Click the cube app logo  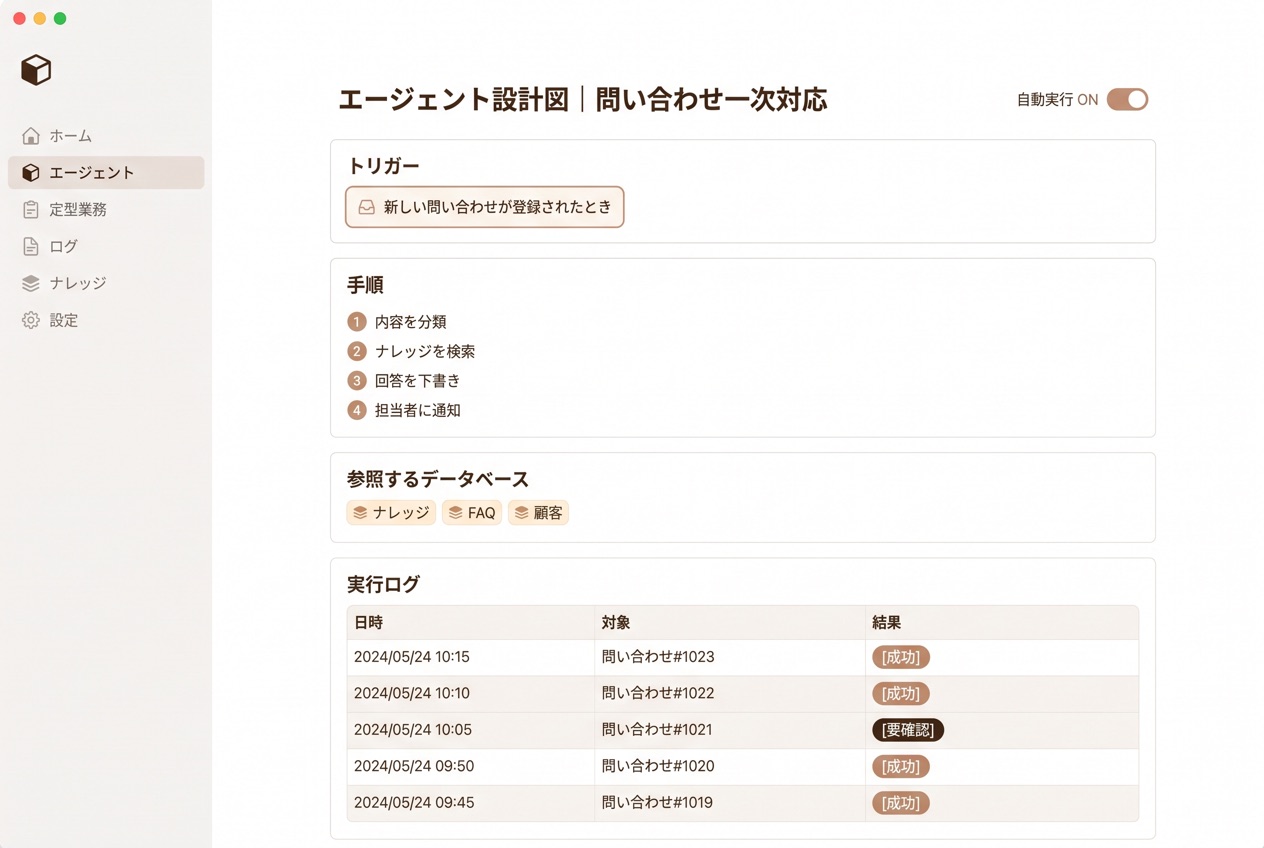tap(36, 70)
